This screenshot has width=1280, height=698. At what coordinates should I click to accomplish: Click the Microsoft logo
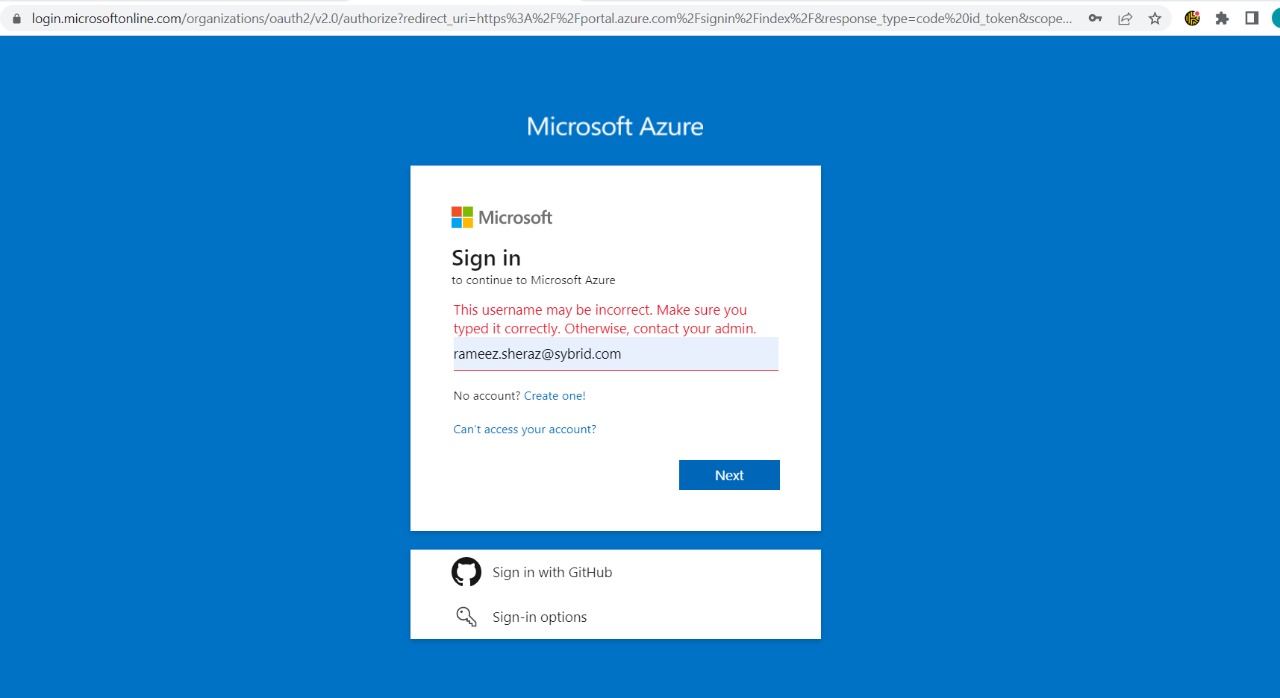coord(502,217)
